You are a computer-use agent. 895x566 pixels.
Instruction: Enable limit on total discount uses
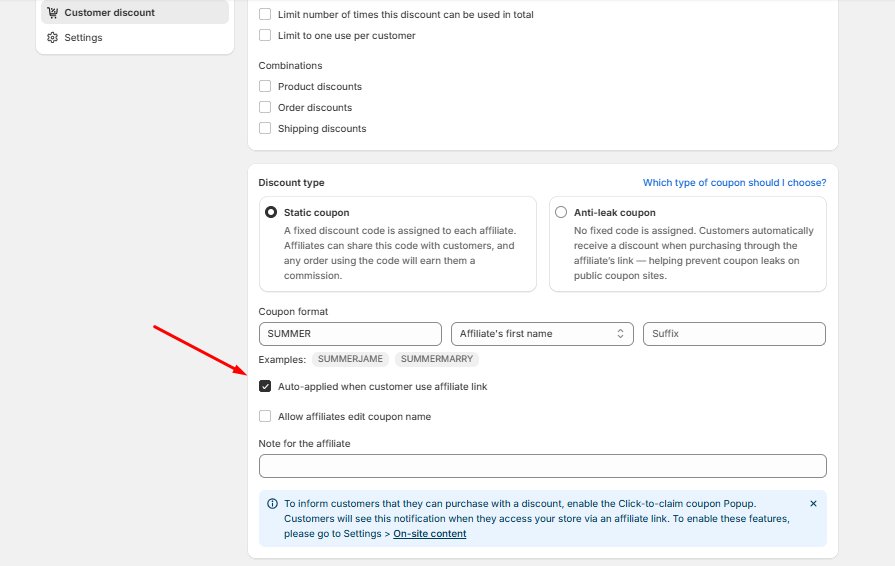[x=265, y=14]
